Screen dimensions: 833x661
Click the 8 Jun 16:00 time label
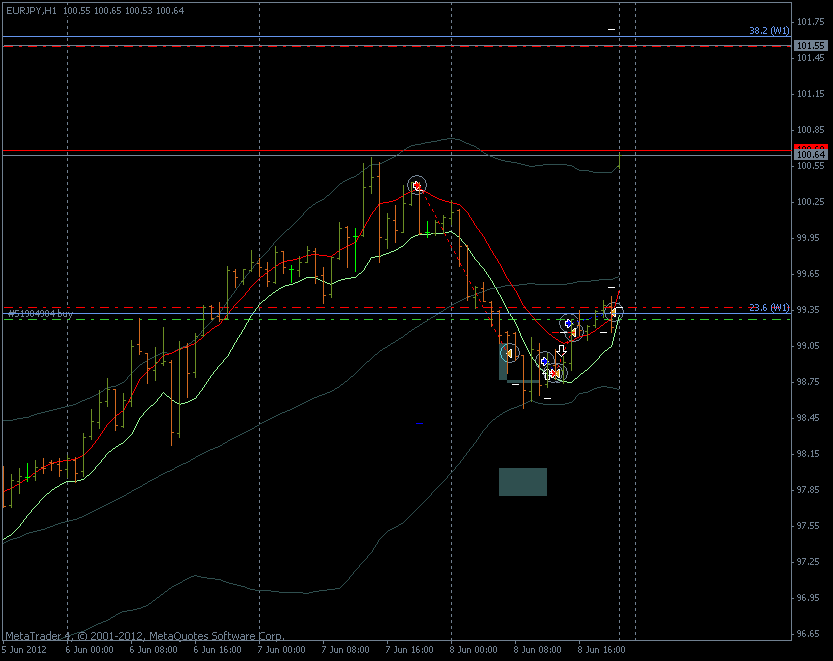[x=601, y=650]
